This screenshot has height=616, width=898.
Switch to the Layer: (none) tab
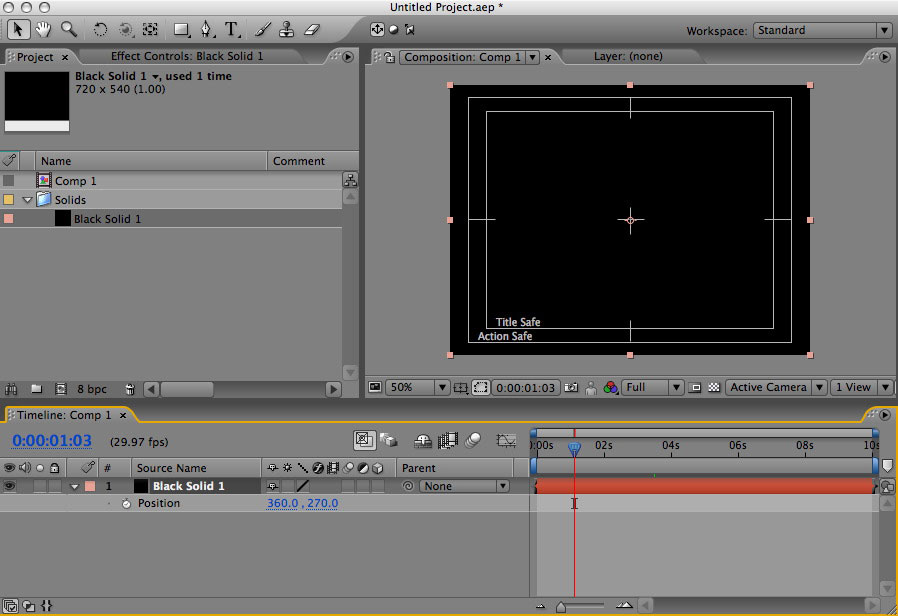(x=627, y=57)
